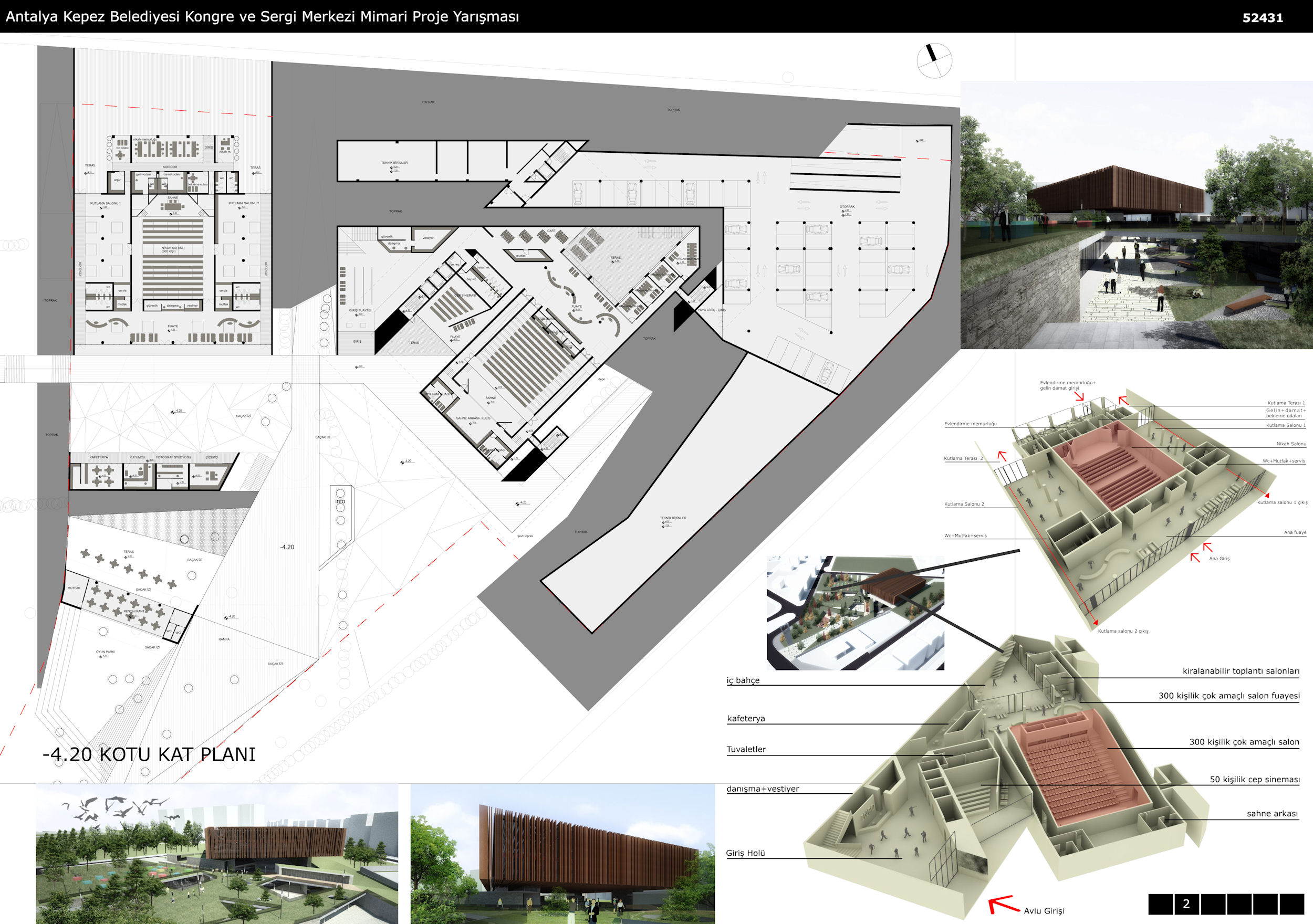Click the kiralanabilir toplantı salonları label

pos(1241,671)
